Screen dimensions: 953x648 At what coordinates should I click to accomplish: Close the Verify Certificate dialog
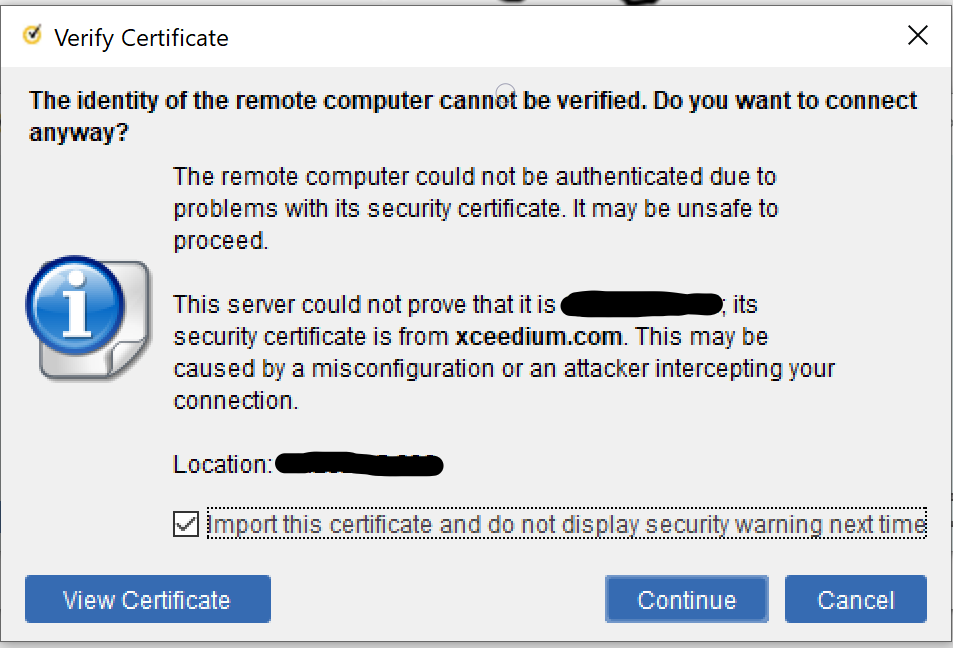(917, 36)
